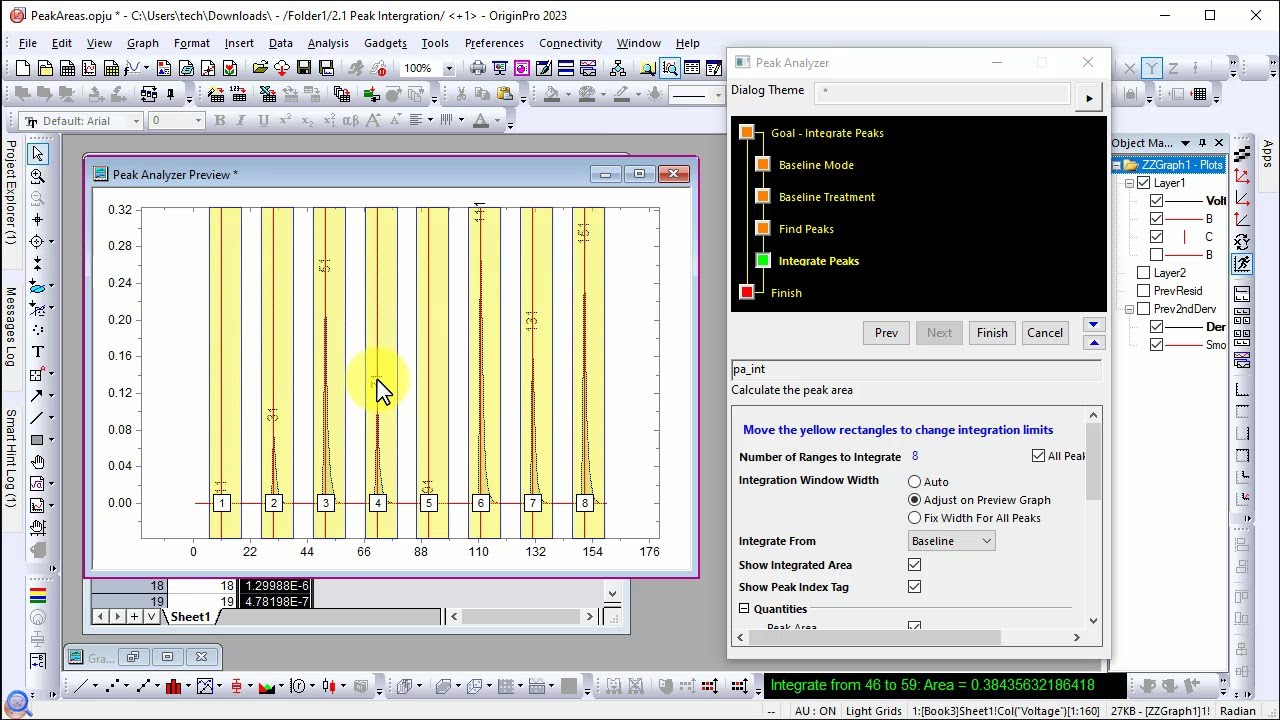Toggle the Bold formatting button
Screen dimensions: 1280x720
click(219, 121)
